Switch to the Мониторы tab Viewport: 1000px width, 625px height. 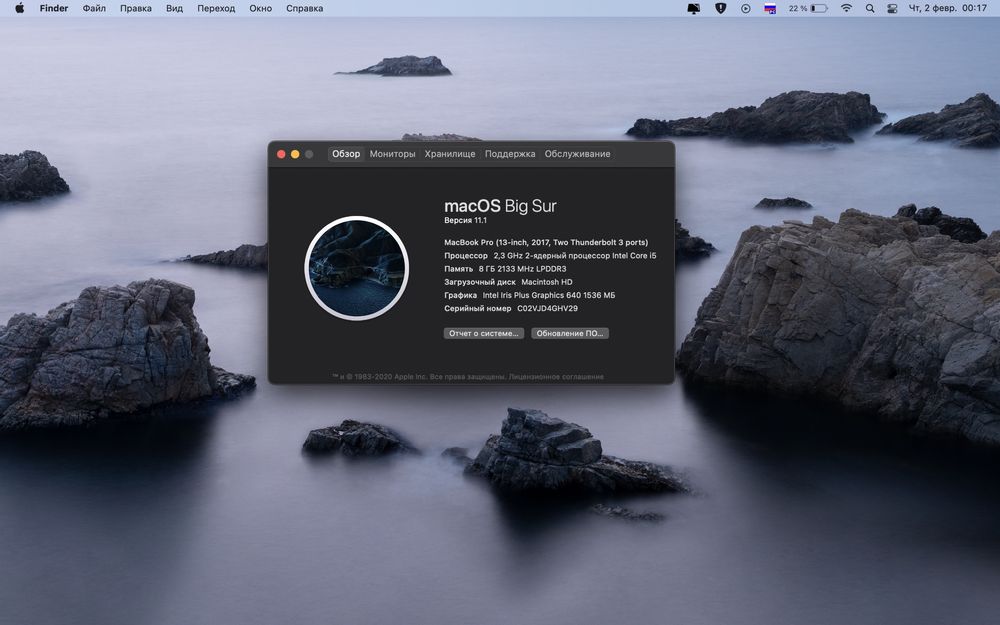392,154
